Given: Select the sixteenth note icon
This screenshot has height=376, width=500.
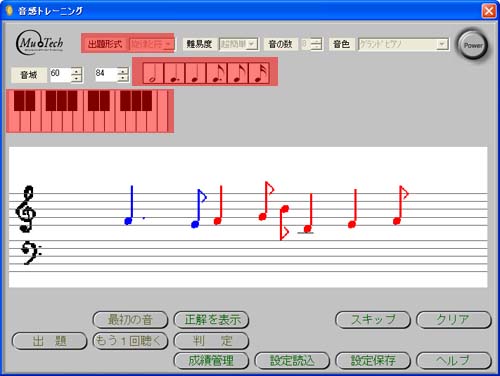Looking at the screenshot, I should pos(259,73).
